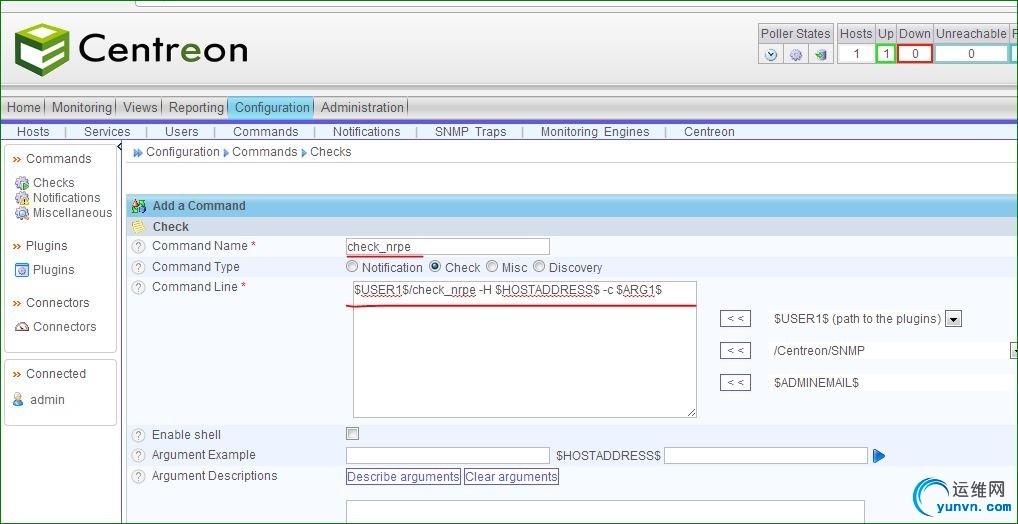Viewport: 1018px width, 524px height.
Task: Click the Add a Command header icon
Action: click(x=139, y=206)
